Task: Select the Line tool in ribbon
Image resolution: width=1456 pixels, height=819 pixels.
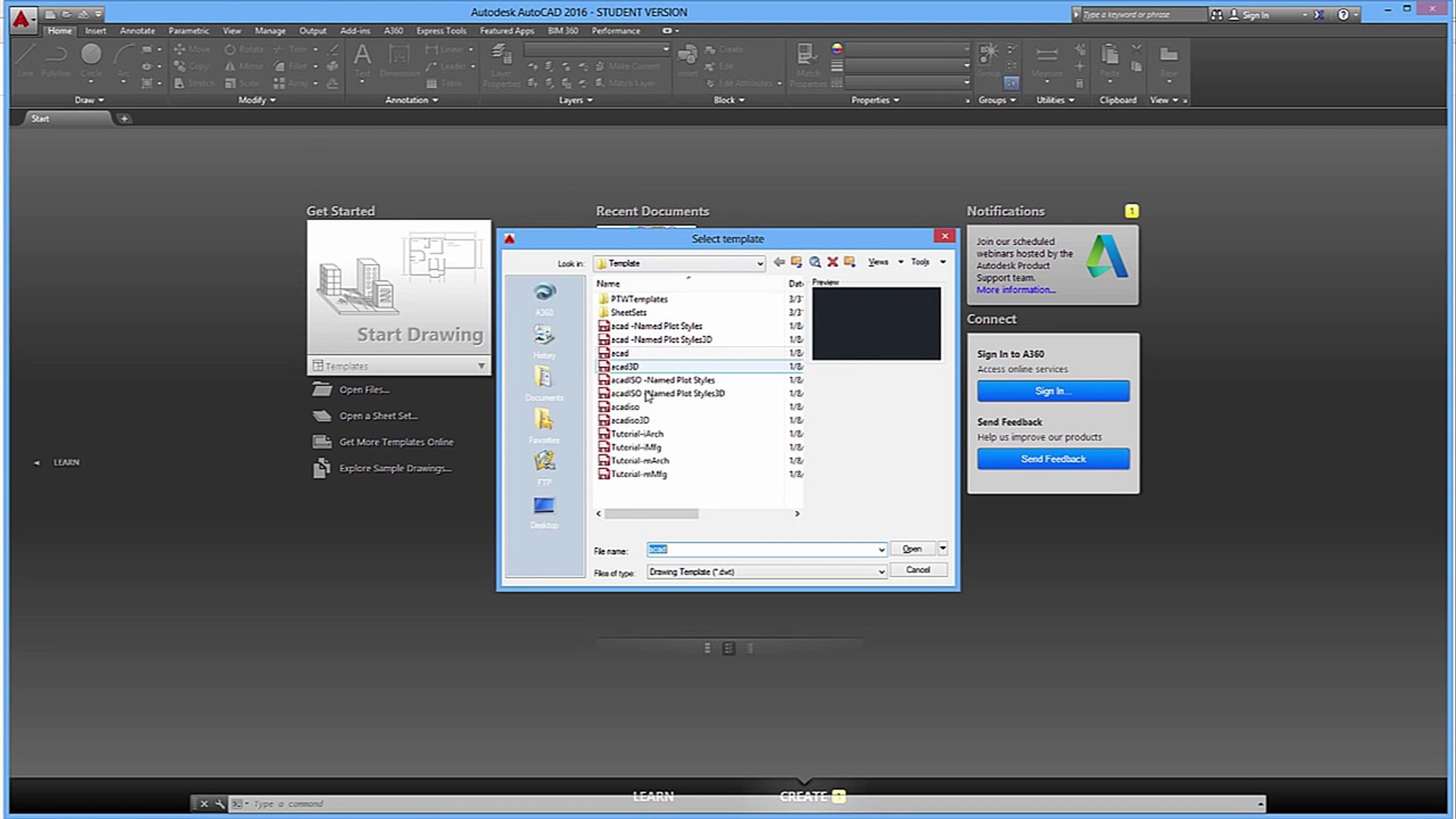Action: tap(26, 60)
